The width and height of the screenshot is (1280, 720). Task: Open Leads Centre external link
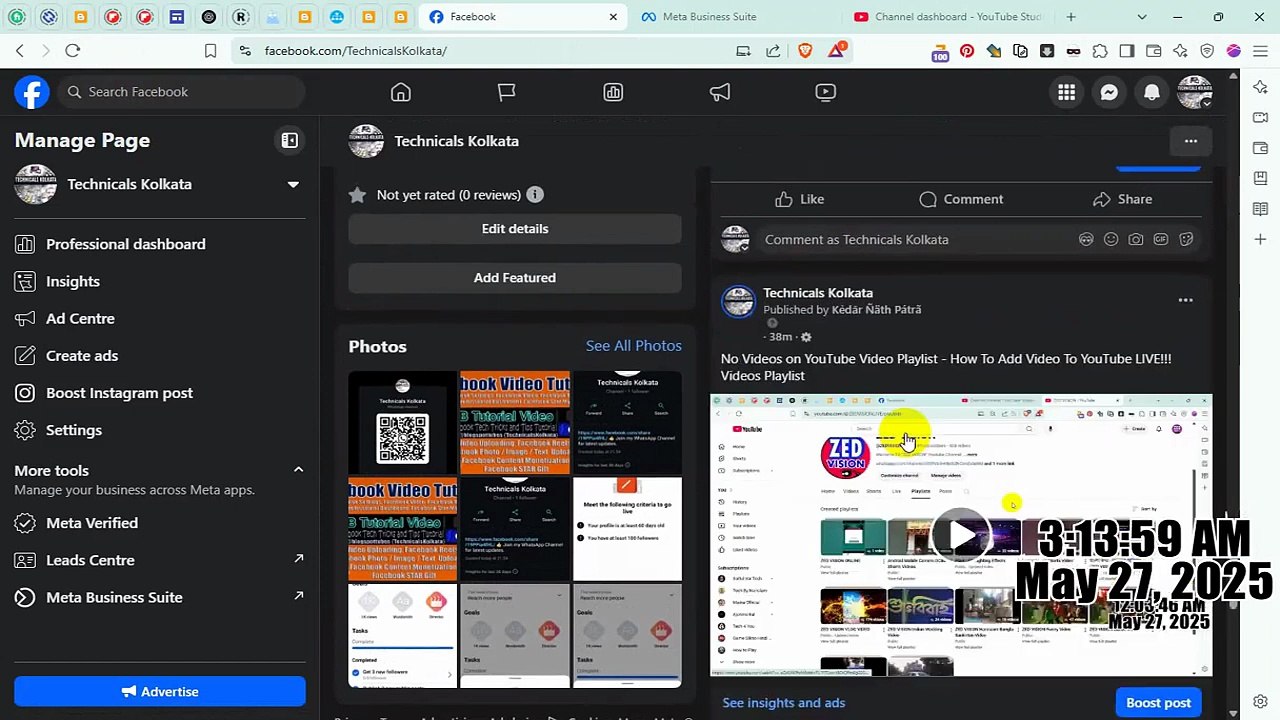pos(160,560)
